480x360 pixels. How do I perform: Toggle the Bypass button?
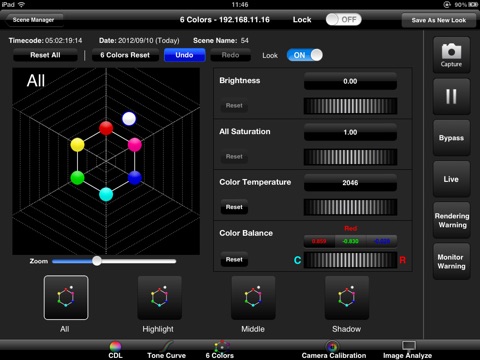click(451, 138)
